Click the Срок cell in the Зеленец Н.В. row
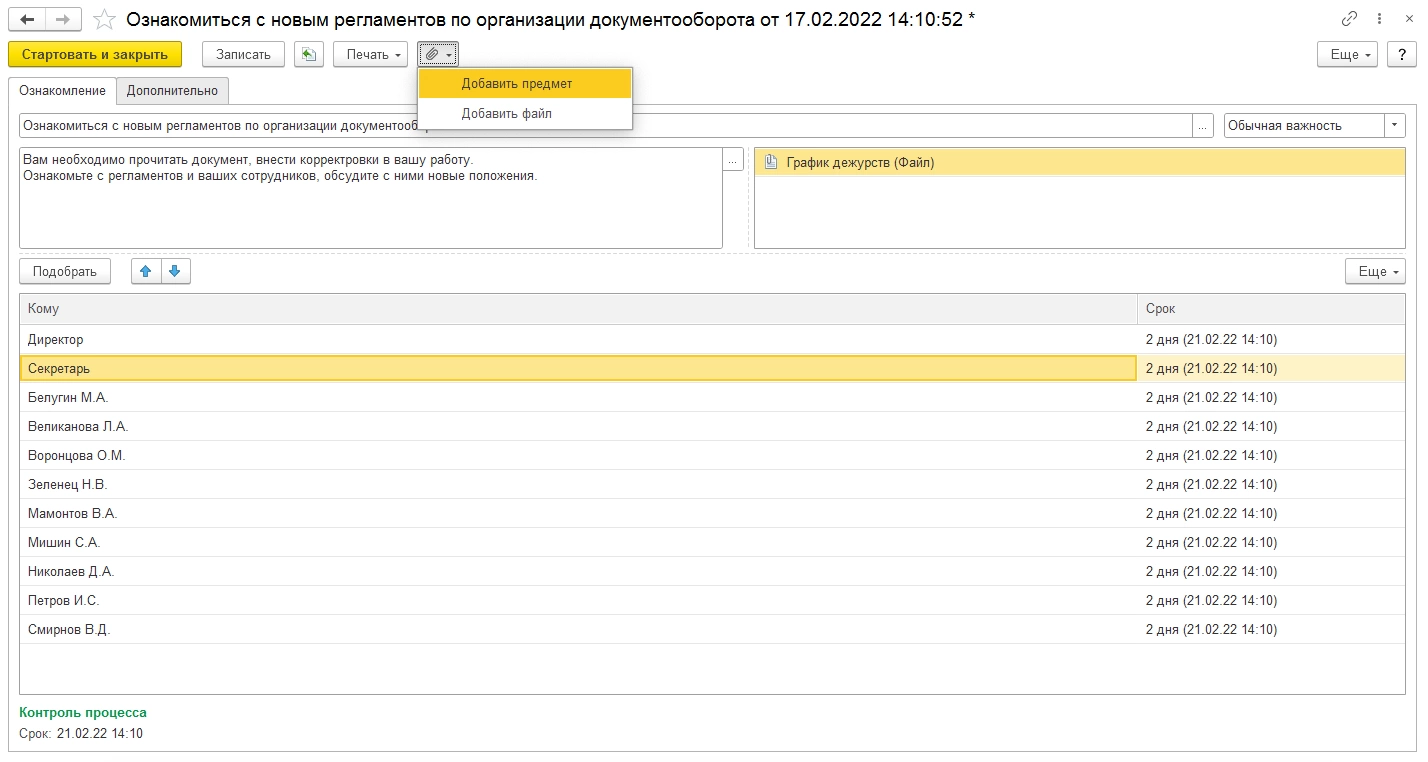 click(x=1271, y=484)
